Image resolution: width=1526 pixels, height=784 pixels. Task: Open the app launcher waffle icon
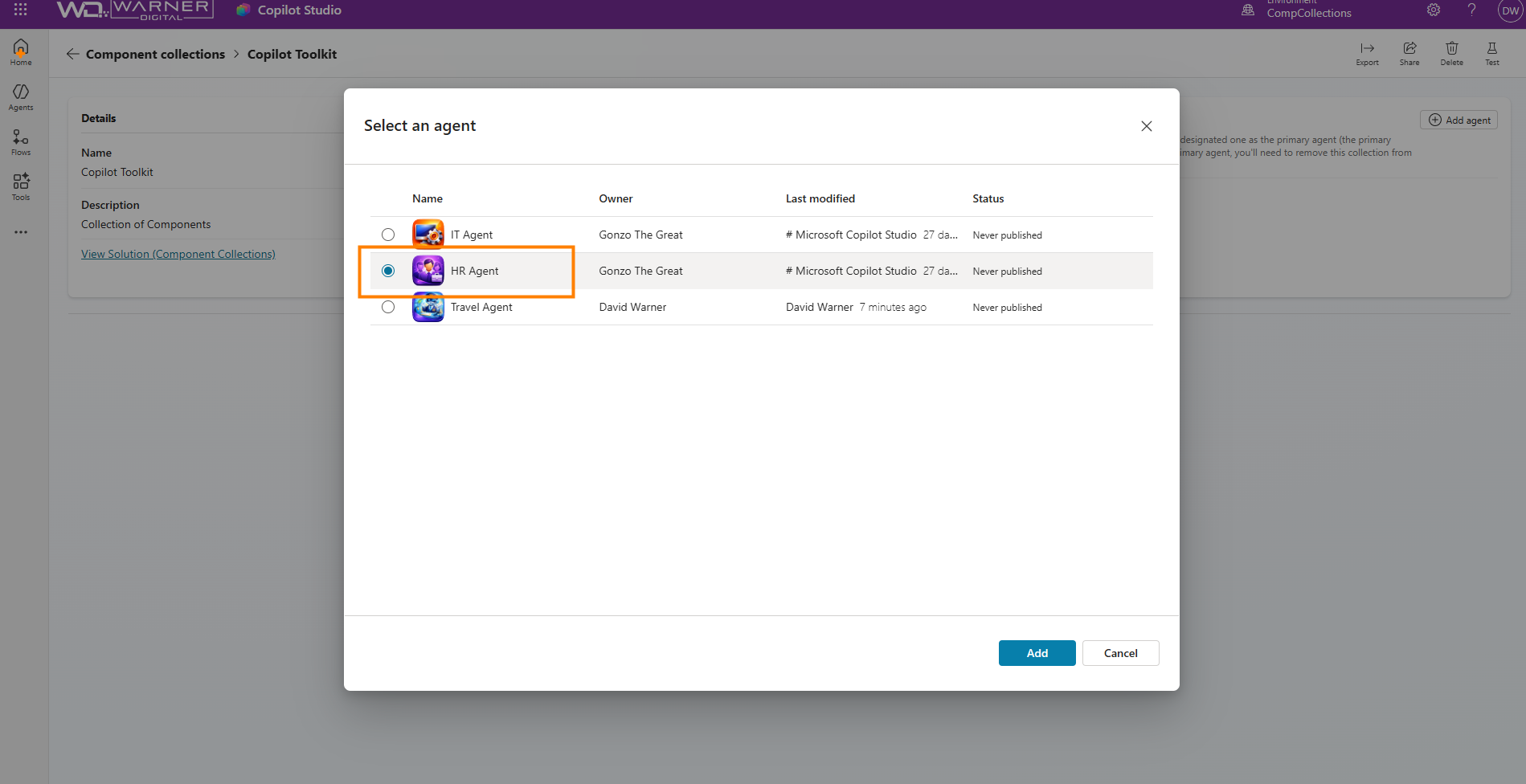[21, 10]
